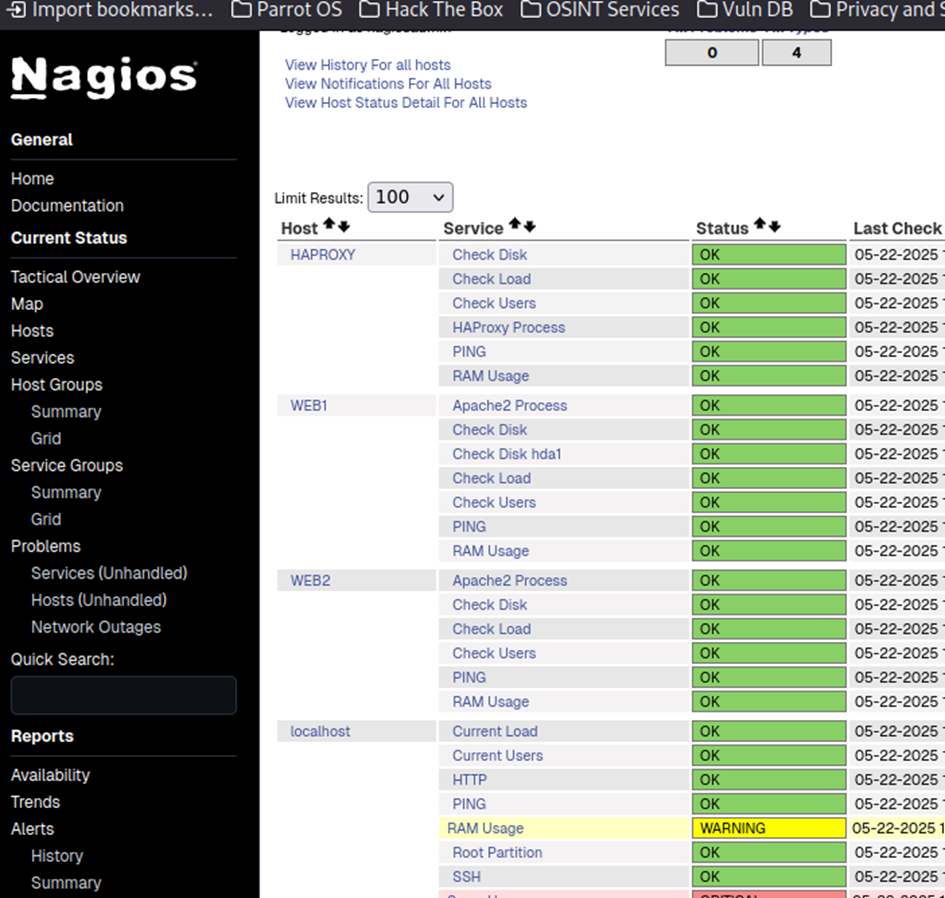Open the HAPROXY host link
The image size is (945, 898).
coord(323,255)
